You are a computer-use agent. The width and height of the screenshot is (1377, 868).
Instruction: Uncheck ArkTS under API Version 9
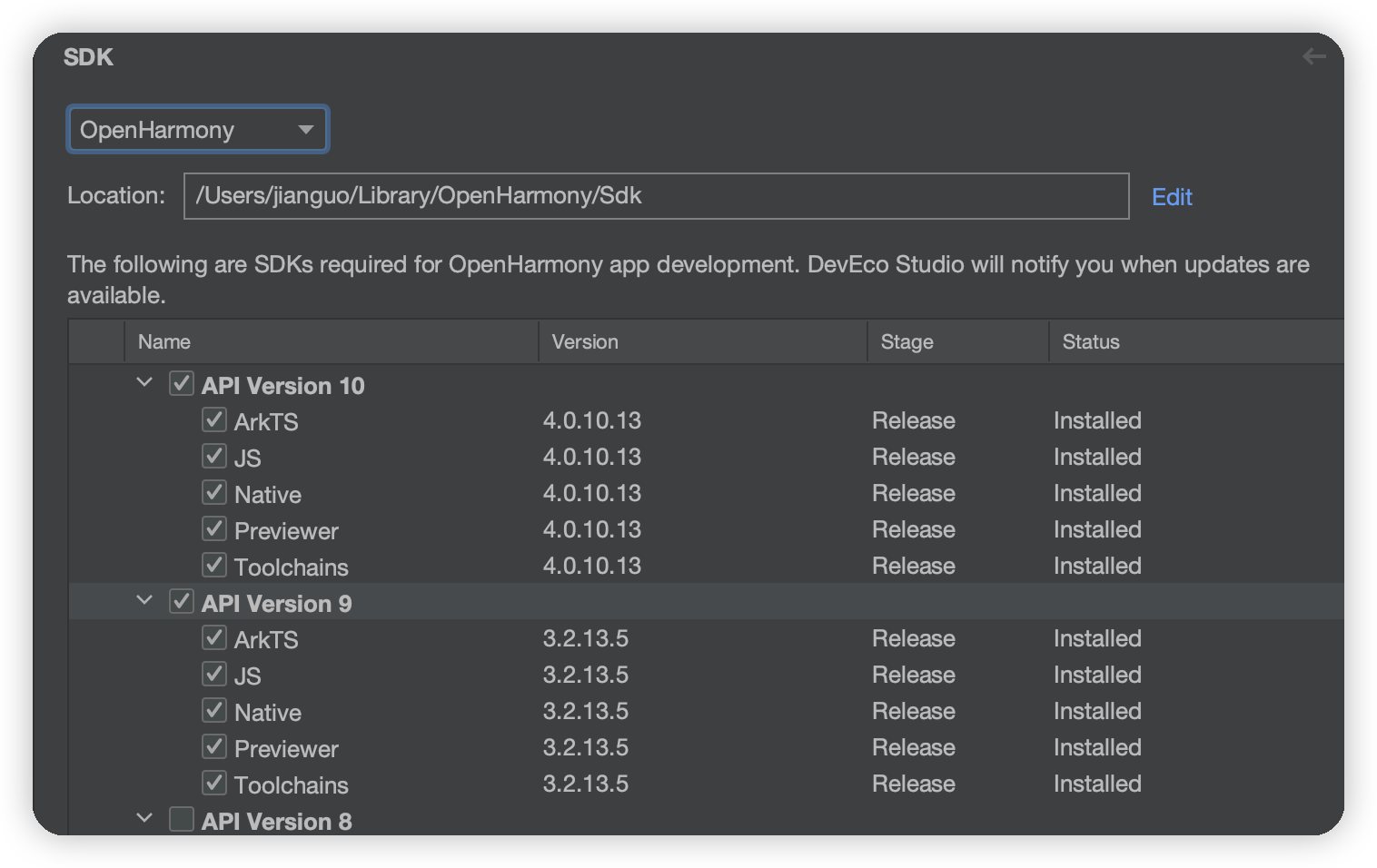point(214,637)
